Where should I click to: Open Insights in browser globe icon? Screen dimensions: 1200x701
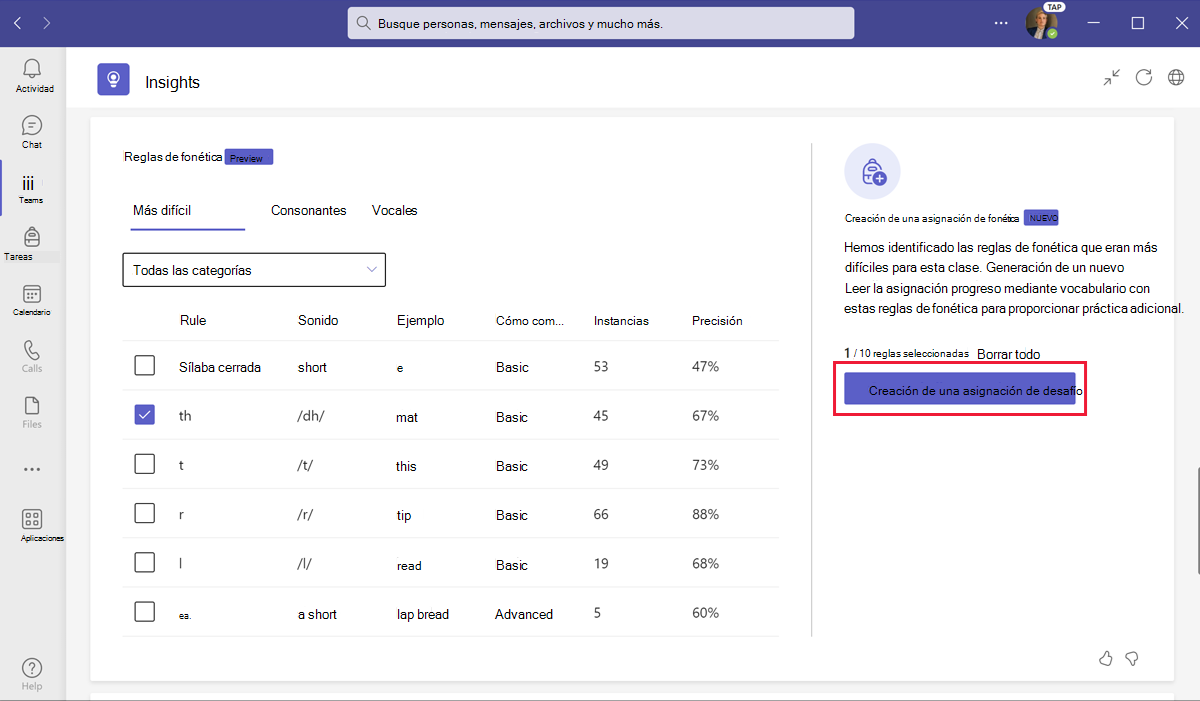click(x=1176, y=77)
